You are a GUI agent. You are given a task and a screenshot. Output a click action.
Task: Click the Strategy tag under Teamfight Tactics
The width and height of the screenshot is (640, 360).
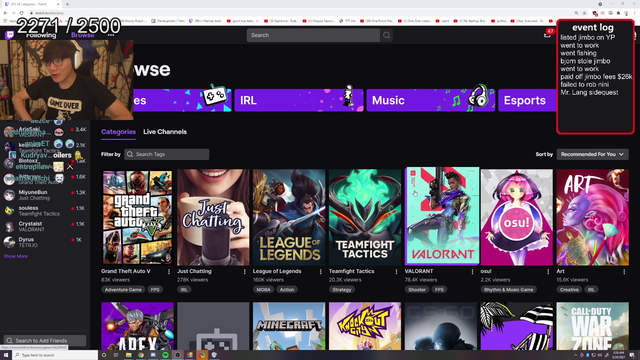(342, 290)
